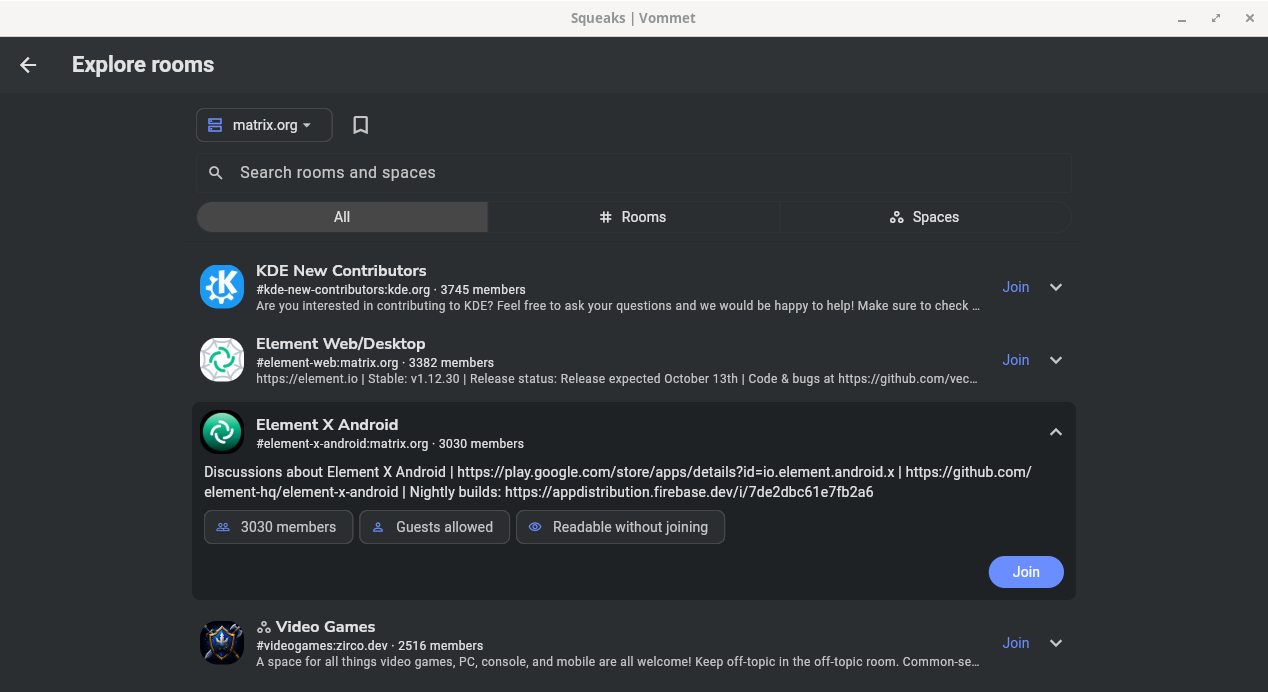1268x692 pixels.
Task: Open Element Web/Desktop room avatar
Action: [222, 360]
